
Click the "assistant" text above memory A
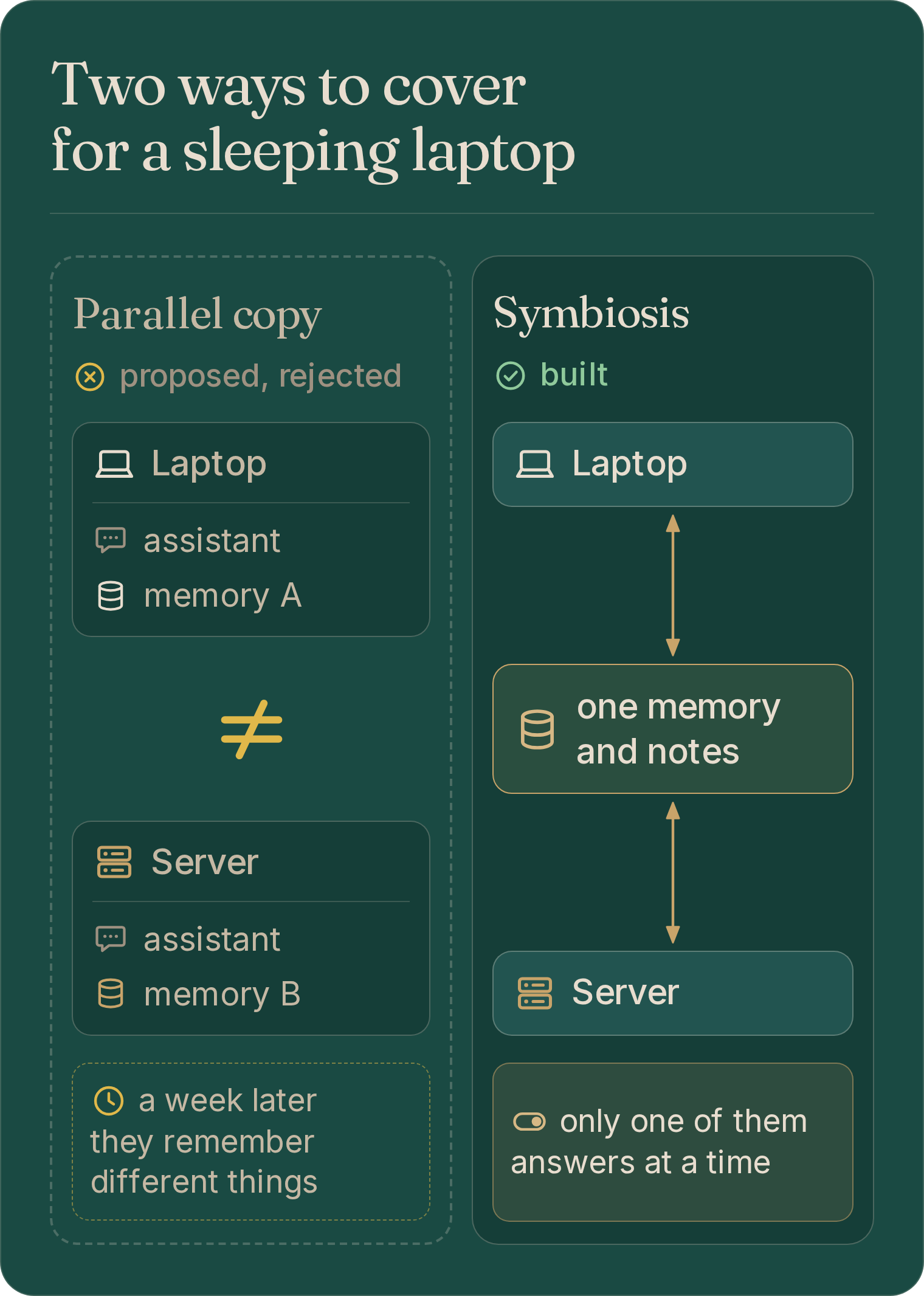click(x=212, y=541)
